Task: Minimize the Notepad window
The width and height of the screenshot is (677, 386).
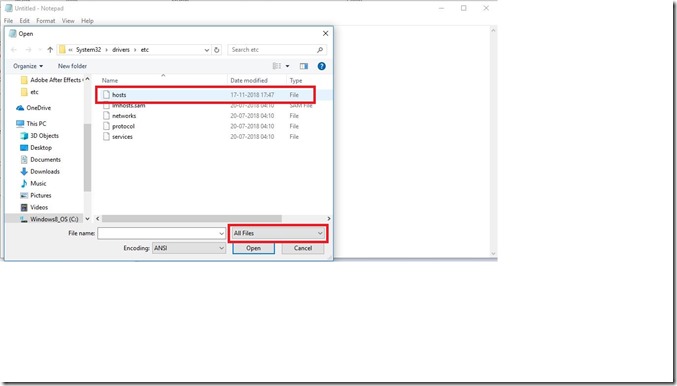Action: 442,8
